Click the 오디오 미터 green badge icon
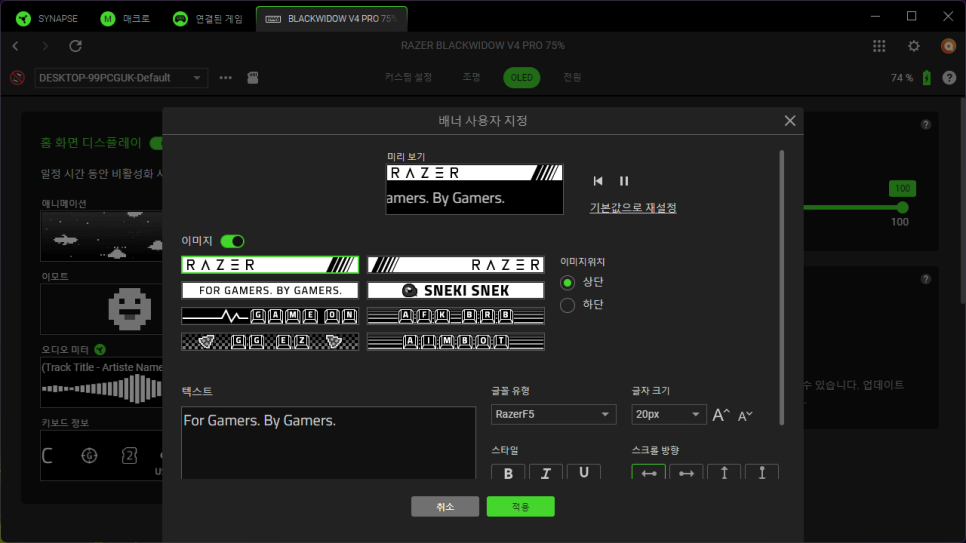 tap(100, 349)
